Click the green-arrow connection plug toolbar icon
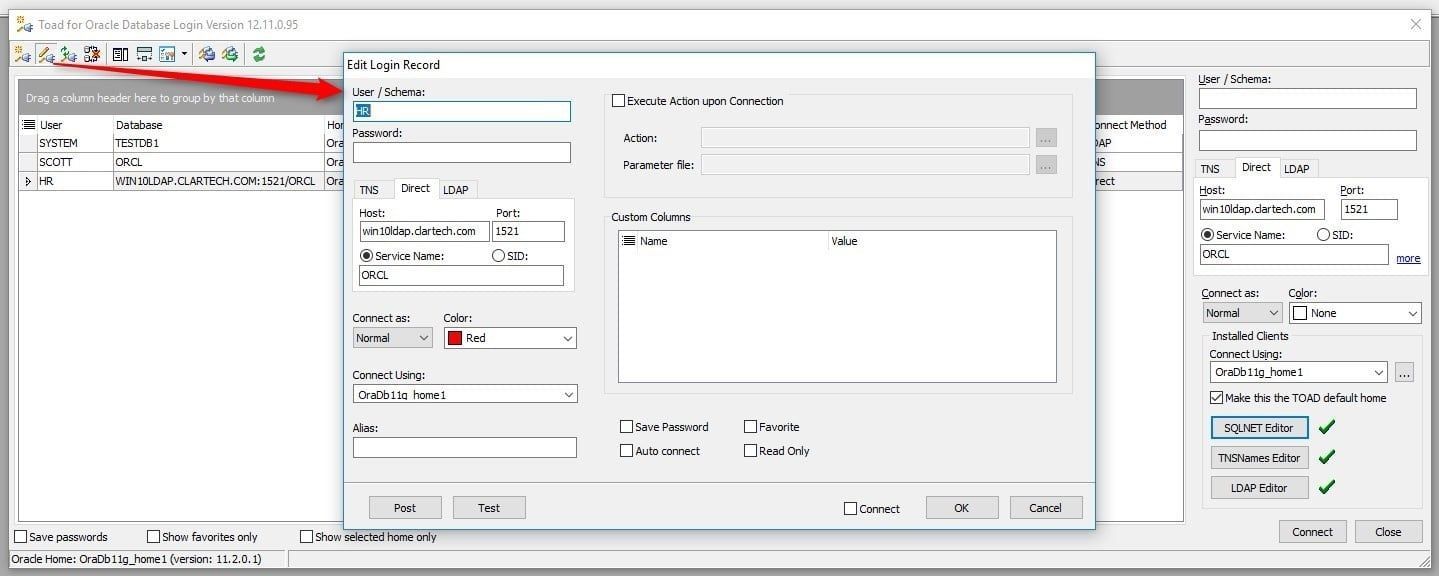This screenshot has width=1439, height=576. click(x=68, y=54)
